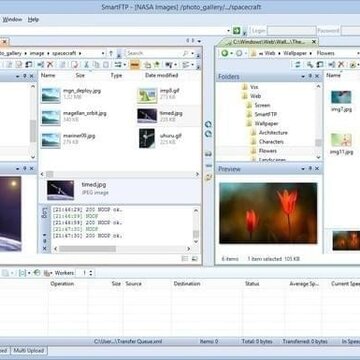Click the Status column header in transfer queue
The image size is (360, 360).
pyautogui.click(x=252, y=284)
